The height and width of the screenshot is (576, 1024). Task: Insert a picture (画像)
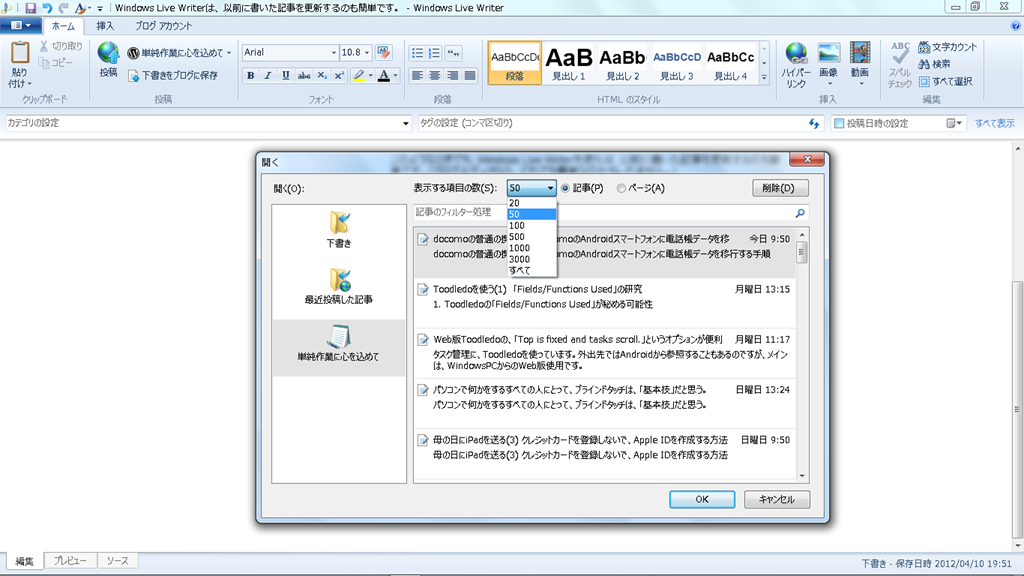[x=829, y=65]
